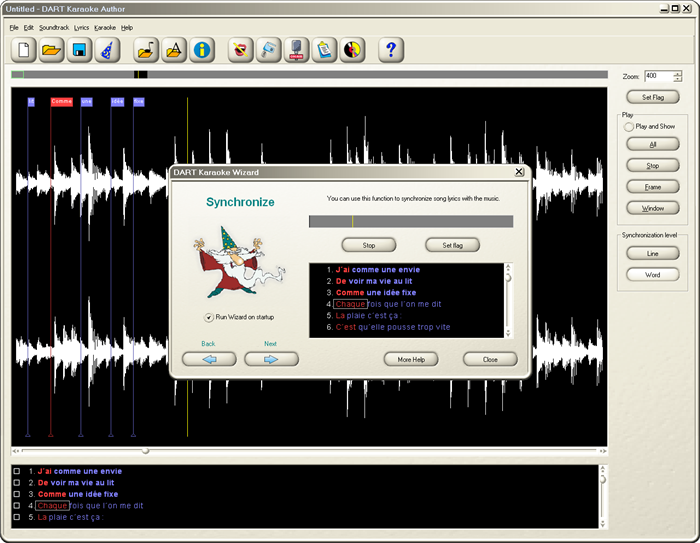This screenshot has width=700, height=543.
Task: Launch the wizard hat toolbar icon
Action: [x=107, y=49]
